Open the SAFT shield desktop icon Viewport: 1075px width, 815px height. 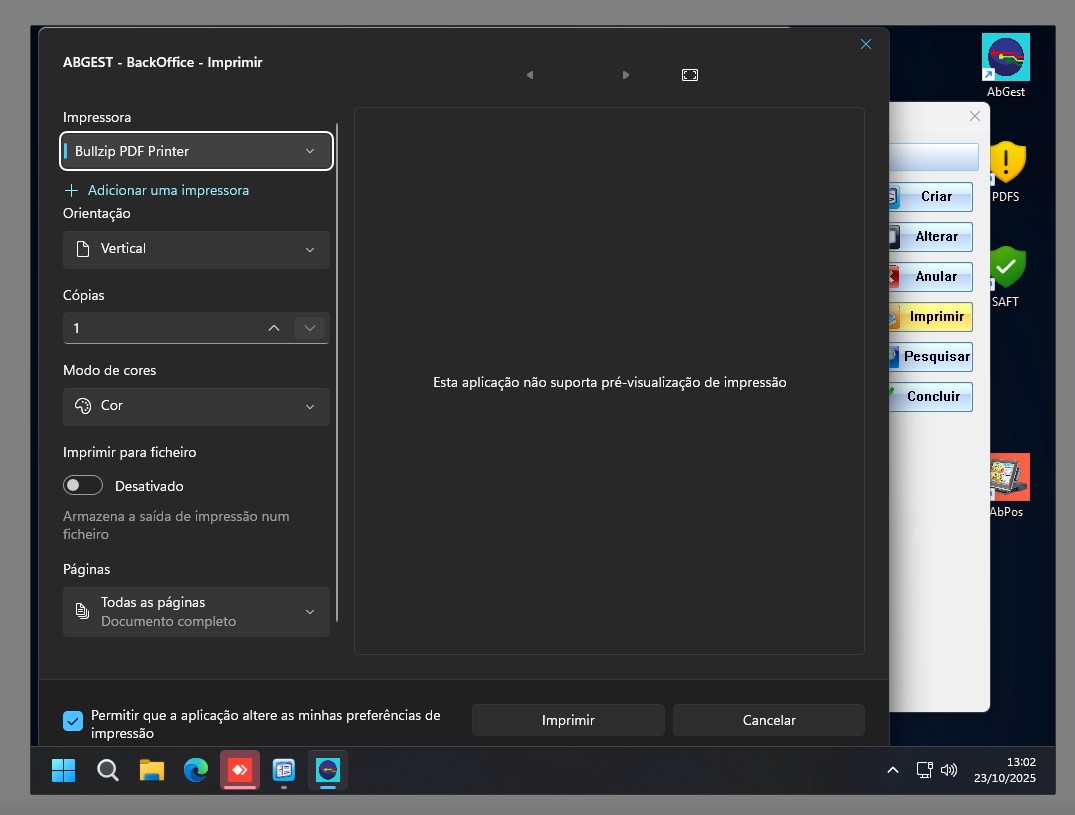point(1006,268)
